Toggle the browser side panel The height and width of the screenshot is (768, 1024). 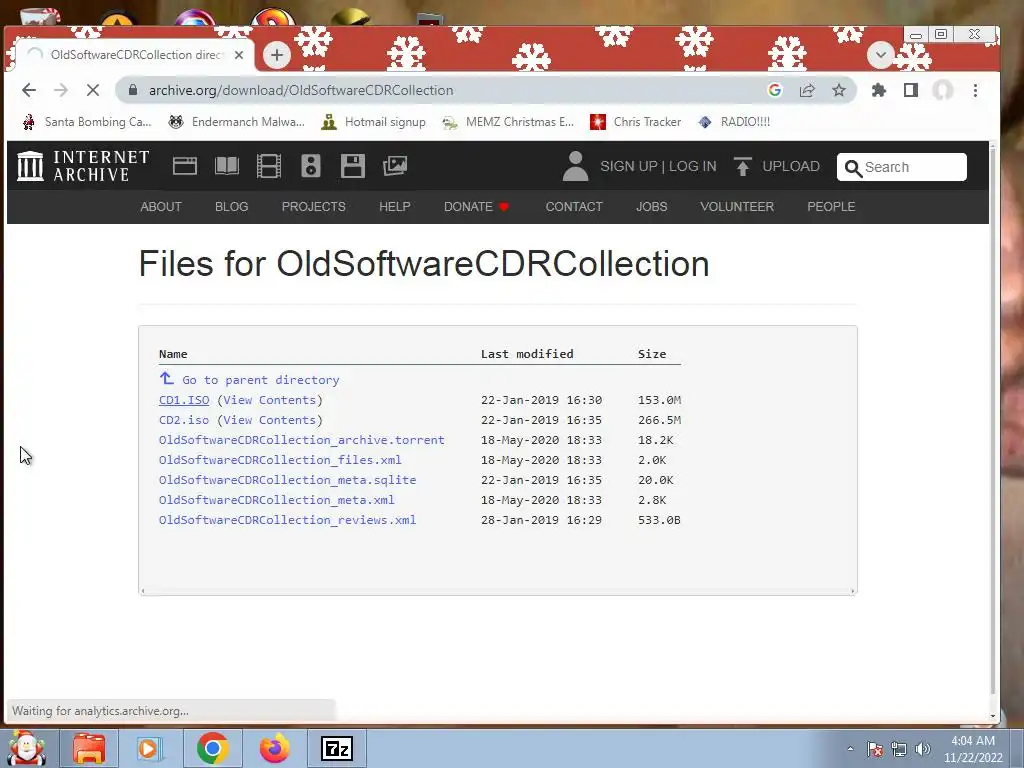[911, 90]
